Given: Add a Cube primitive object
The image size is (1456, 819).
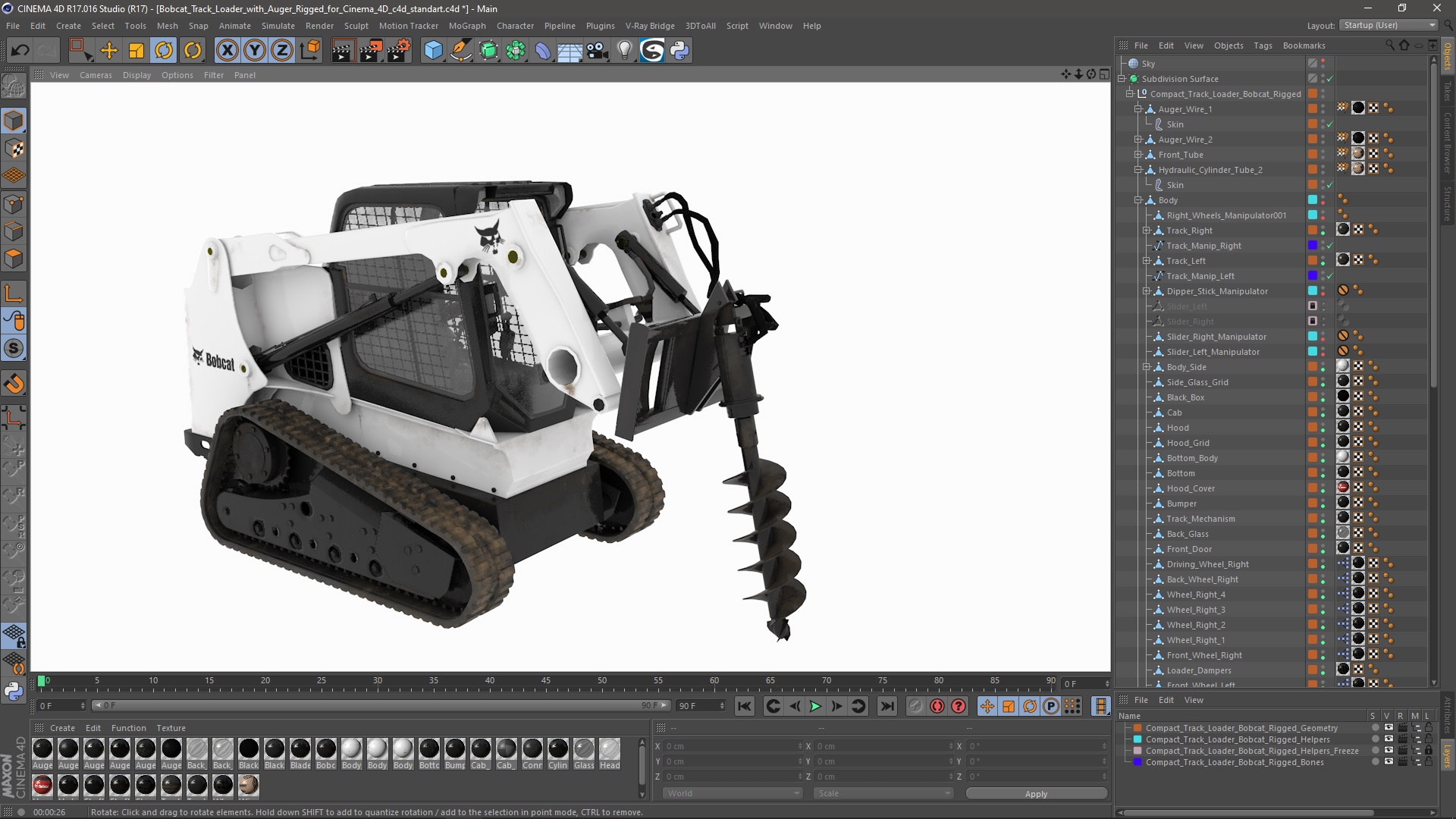Looking at the screenshot, I should click(x=433, y=51).
